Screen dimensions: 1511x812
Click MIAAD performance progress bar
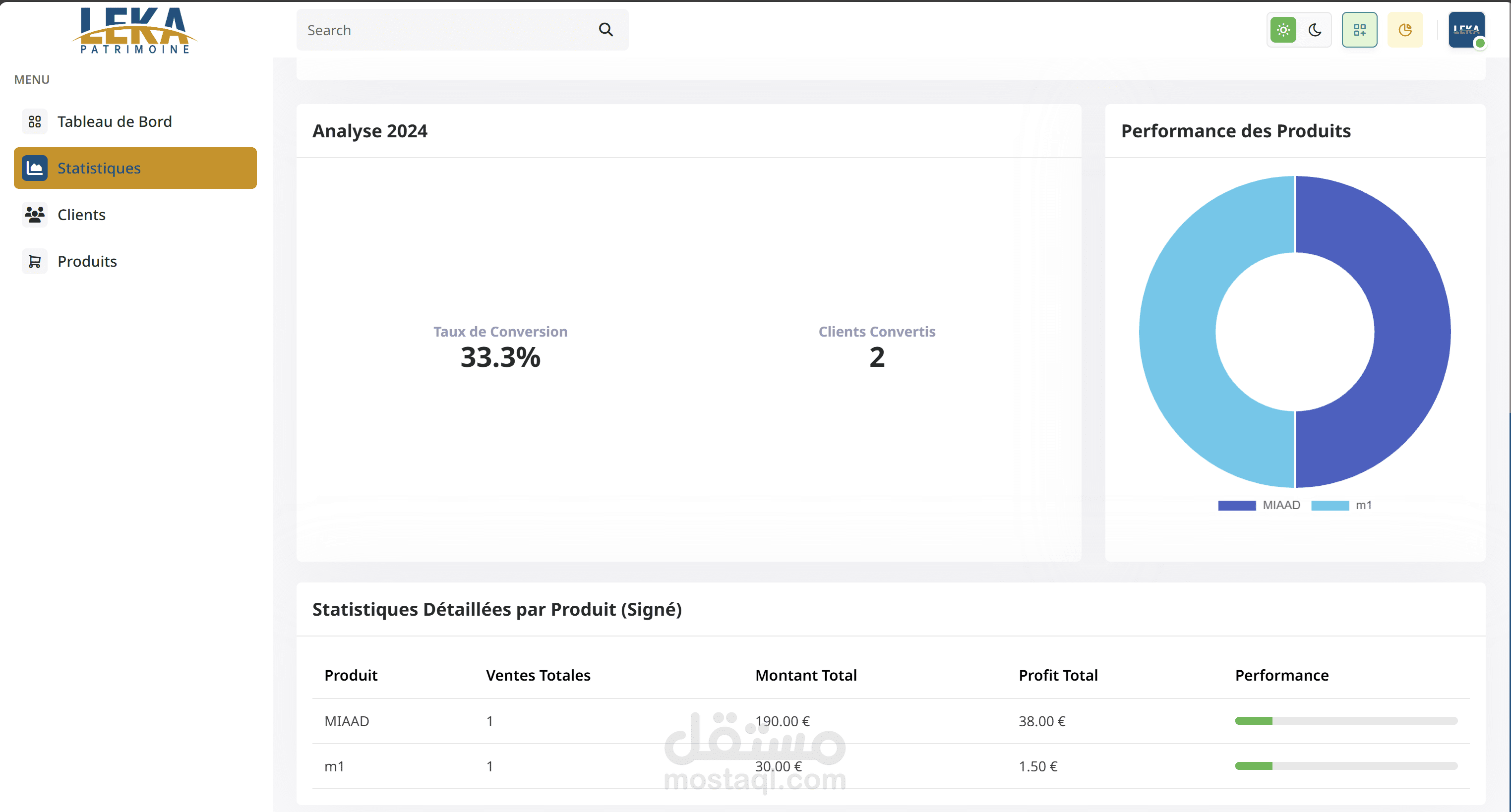coord(1345,721)
